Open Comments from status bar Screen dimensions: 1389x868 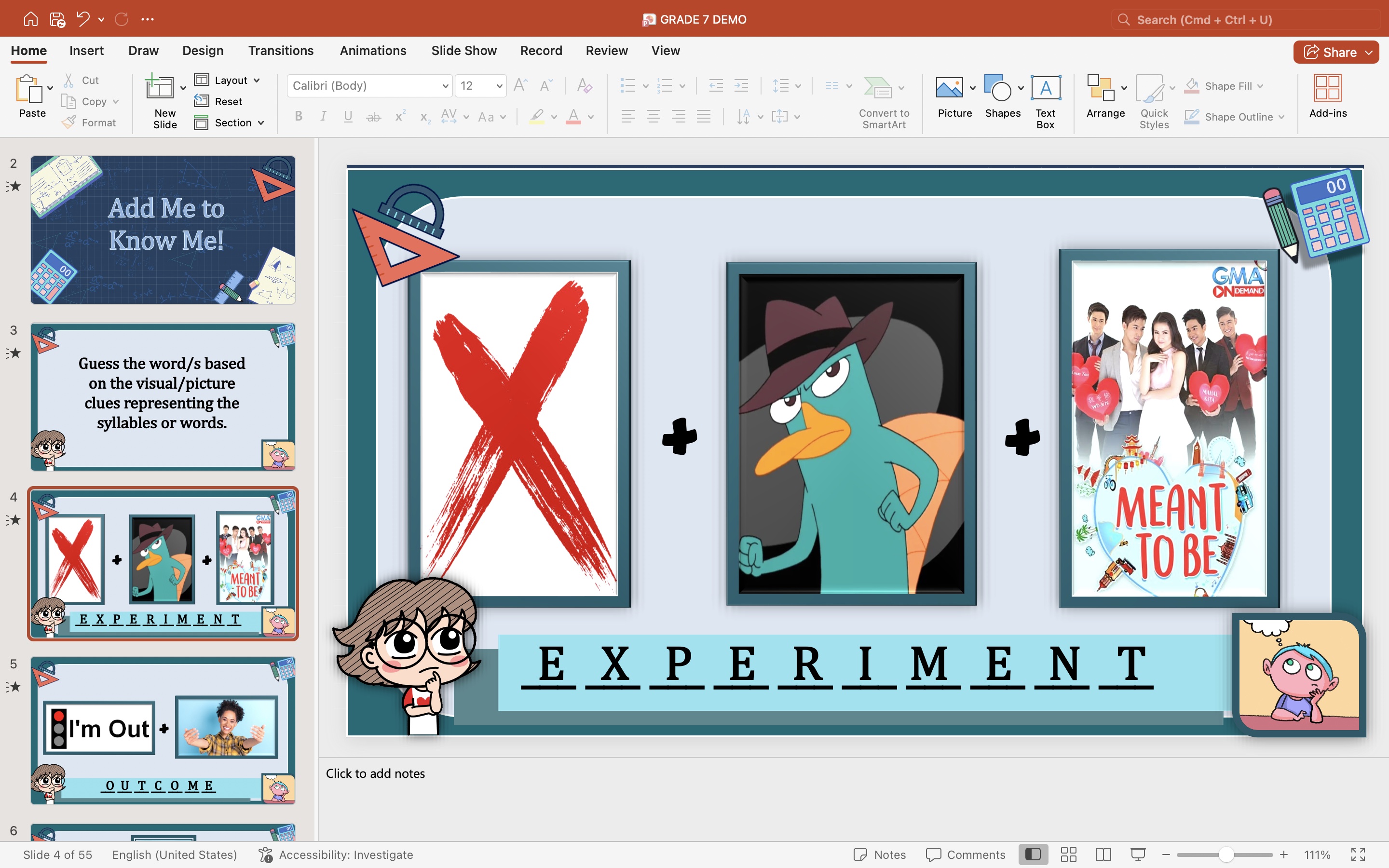coord(966,854)
